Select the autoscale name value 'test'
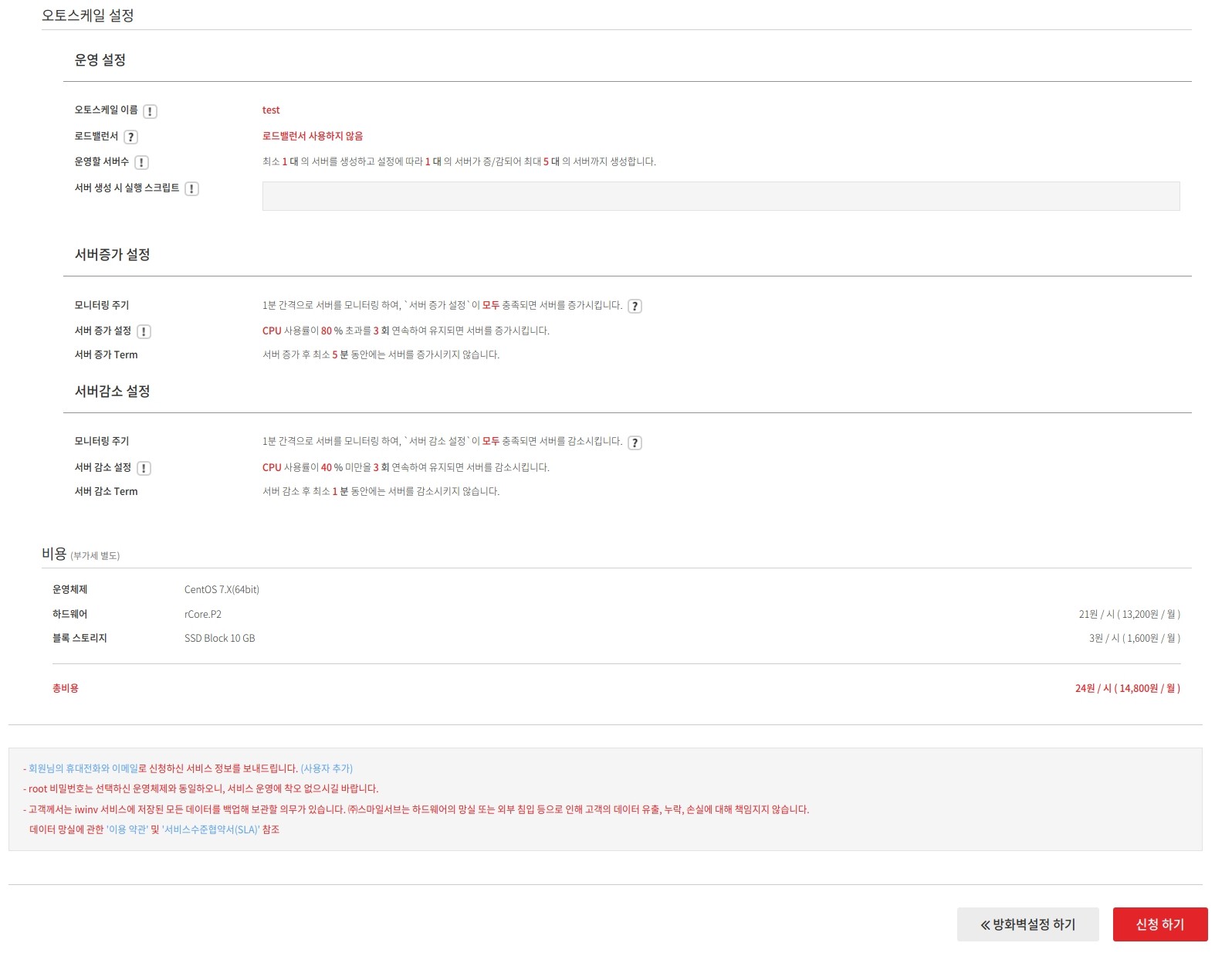Image resolution: width=1232 pixels, height=953 pixels. pyautogui.click(x=271, y=110)
